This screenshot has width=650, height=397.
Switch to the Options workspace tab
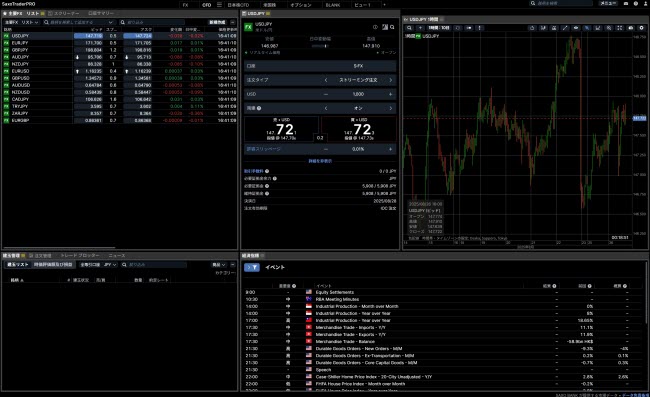[301, 5]
